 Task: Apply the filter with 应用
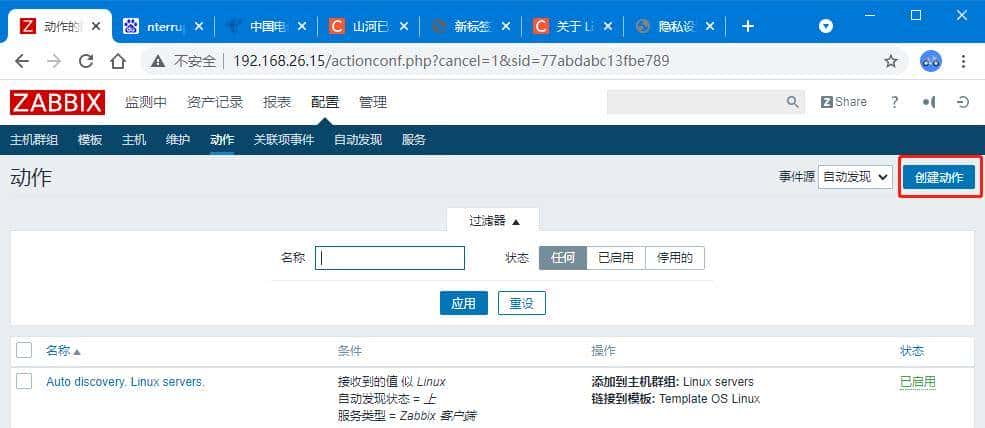click(x=464, y=303)
